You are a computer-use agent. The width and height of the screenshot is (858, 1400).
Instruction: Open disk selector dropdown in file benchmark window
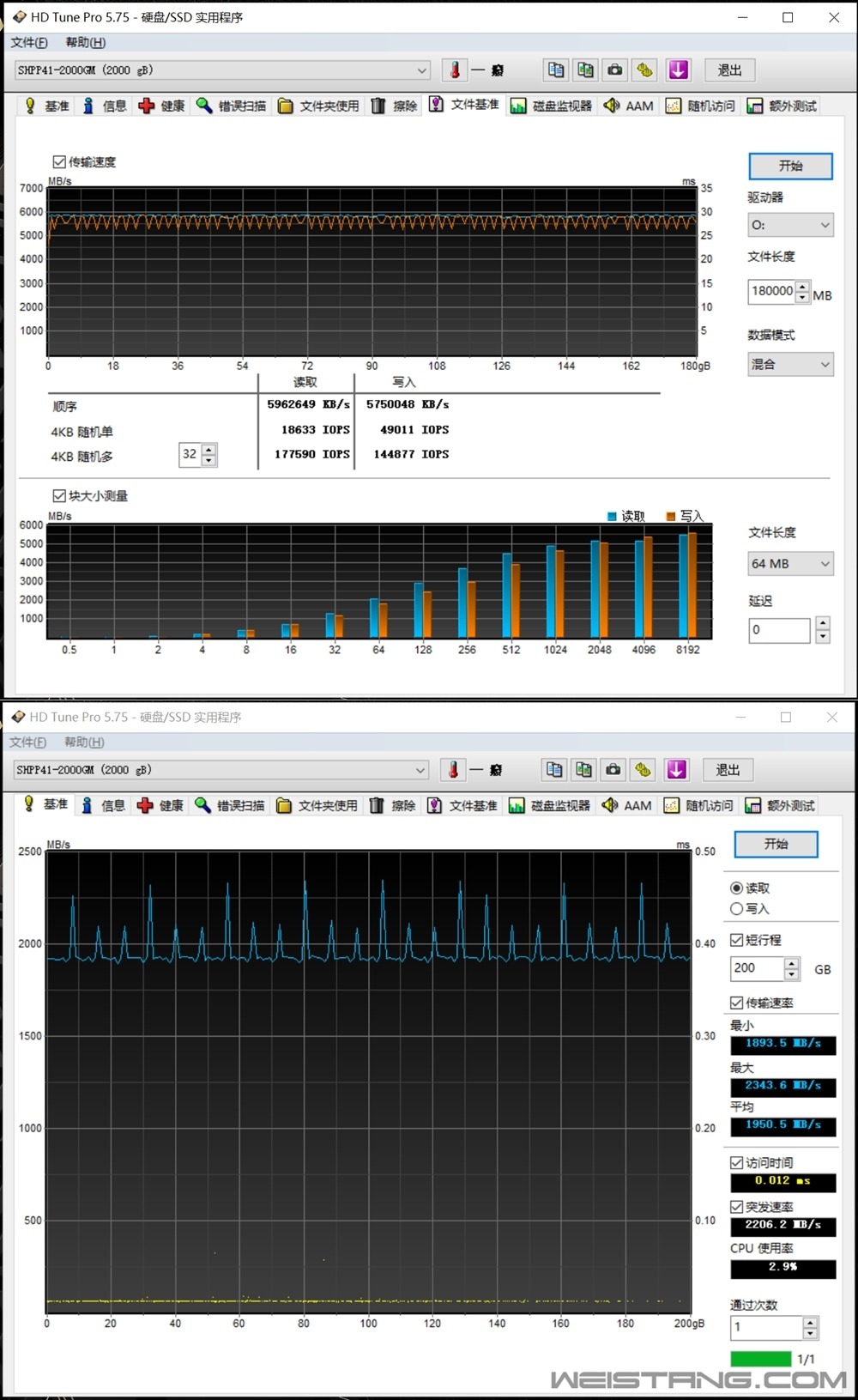222,70
